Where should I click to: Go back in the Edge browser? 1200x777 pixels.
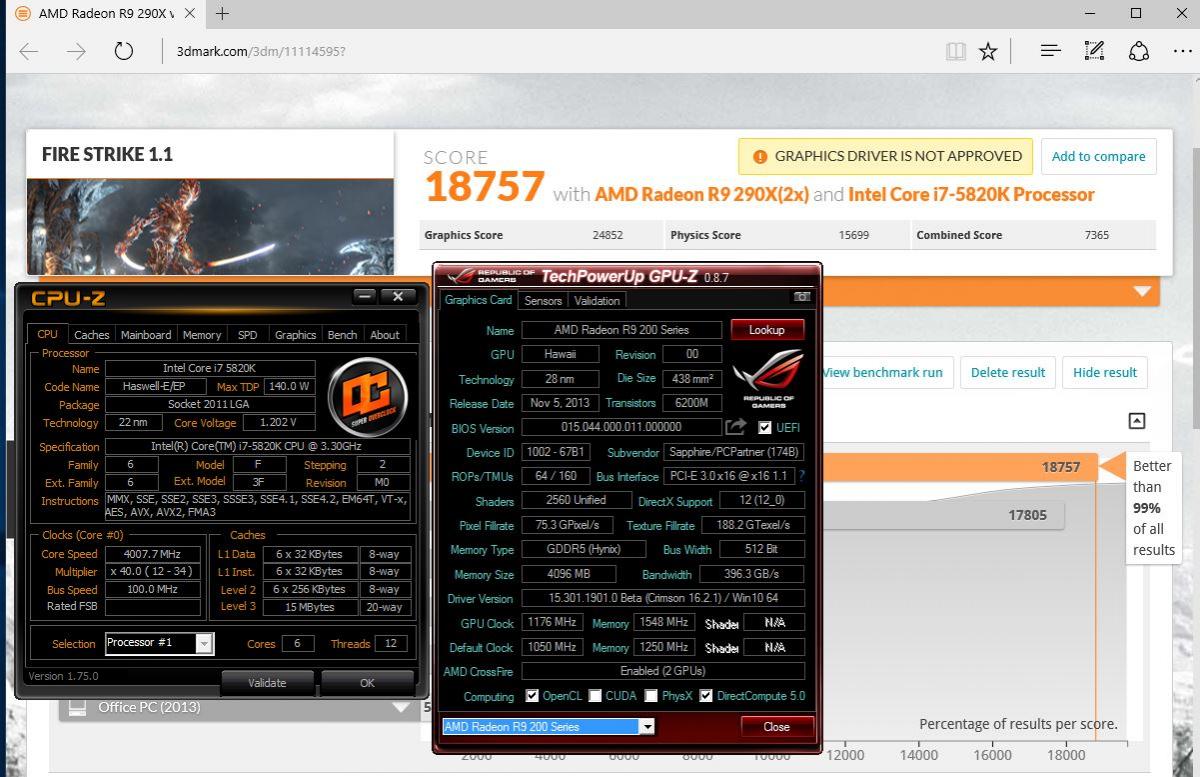pos(29,51)
